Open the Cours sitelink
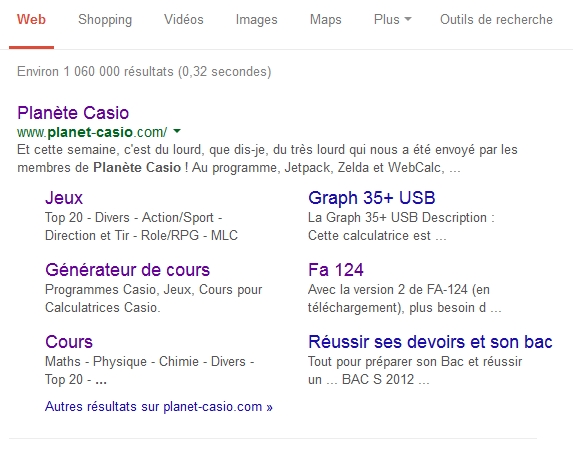Viewport: 573px width, 449px height. [69, 342]
